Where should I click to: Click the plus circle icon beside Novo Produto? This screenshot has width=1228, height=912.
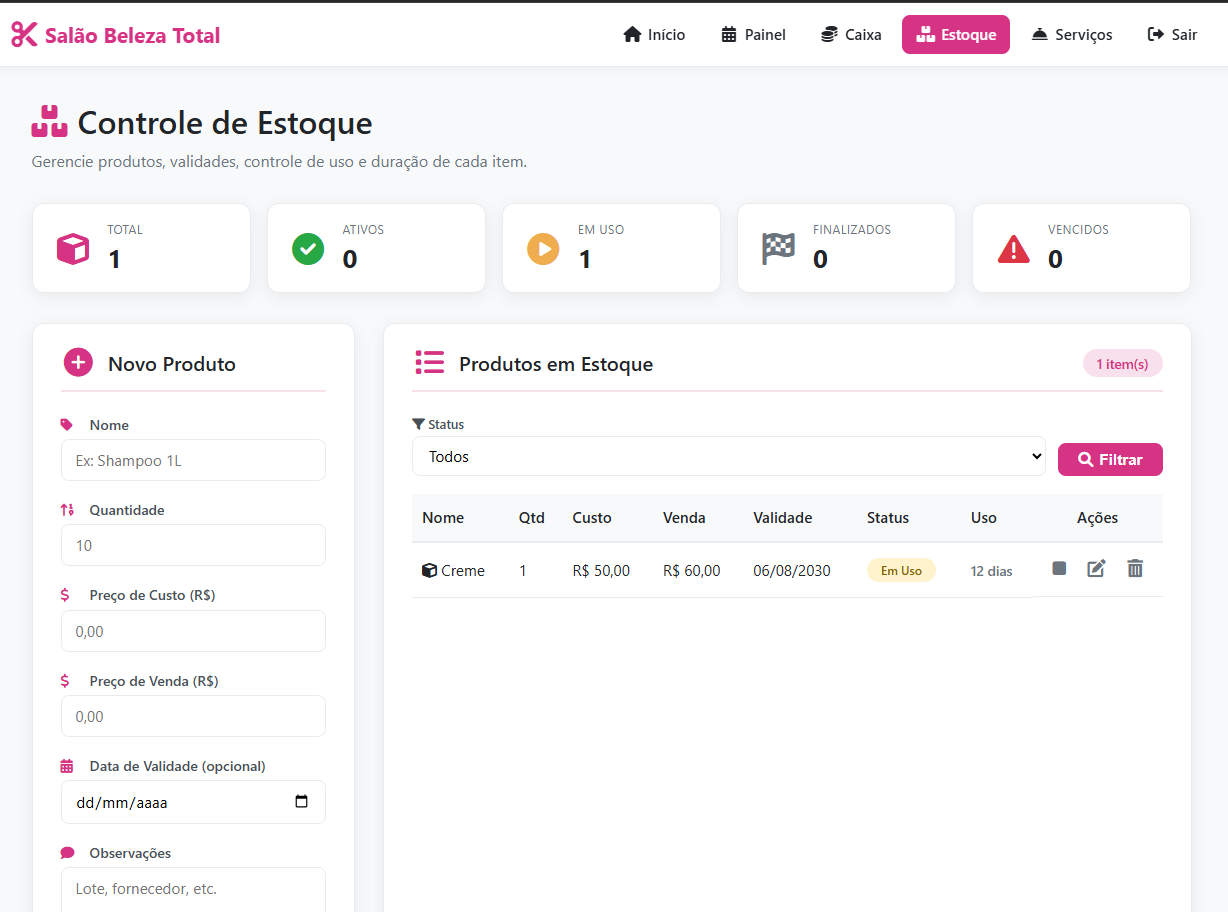[x=78, y=363]
